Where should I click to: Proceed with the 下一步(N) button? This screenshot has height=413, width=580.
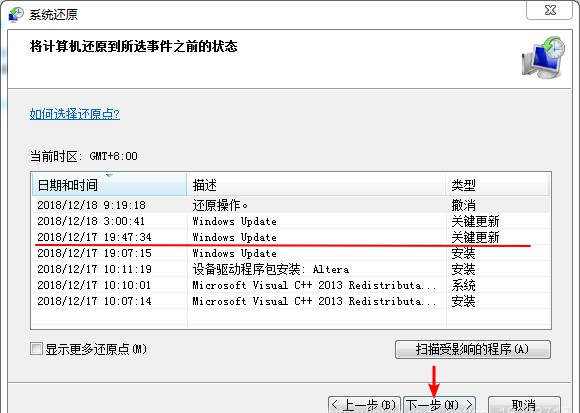[x=439, y=404]
